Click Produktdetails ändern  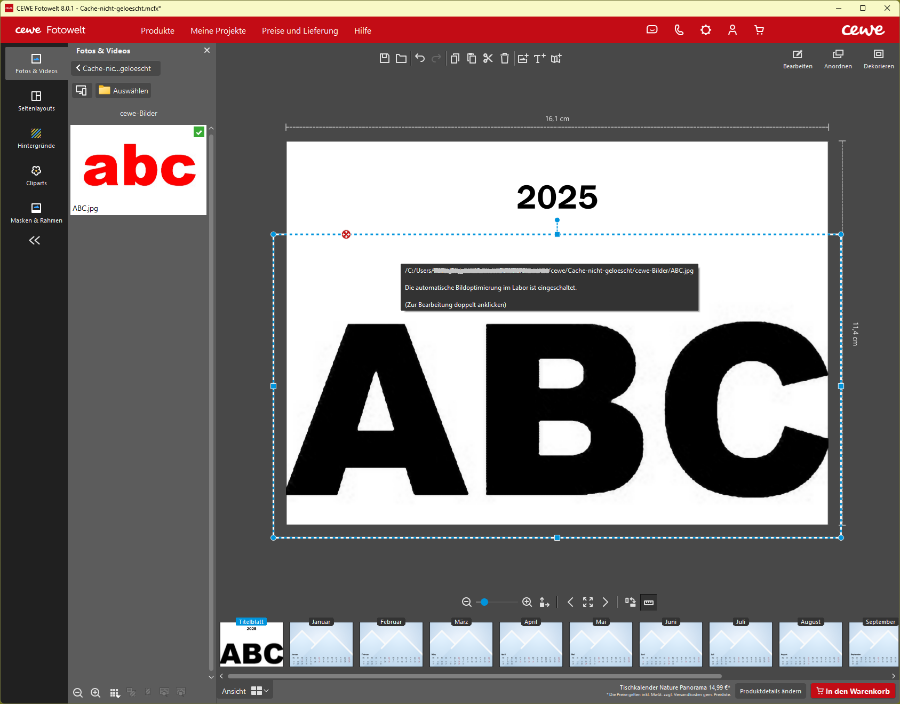770,691
